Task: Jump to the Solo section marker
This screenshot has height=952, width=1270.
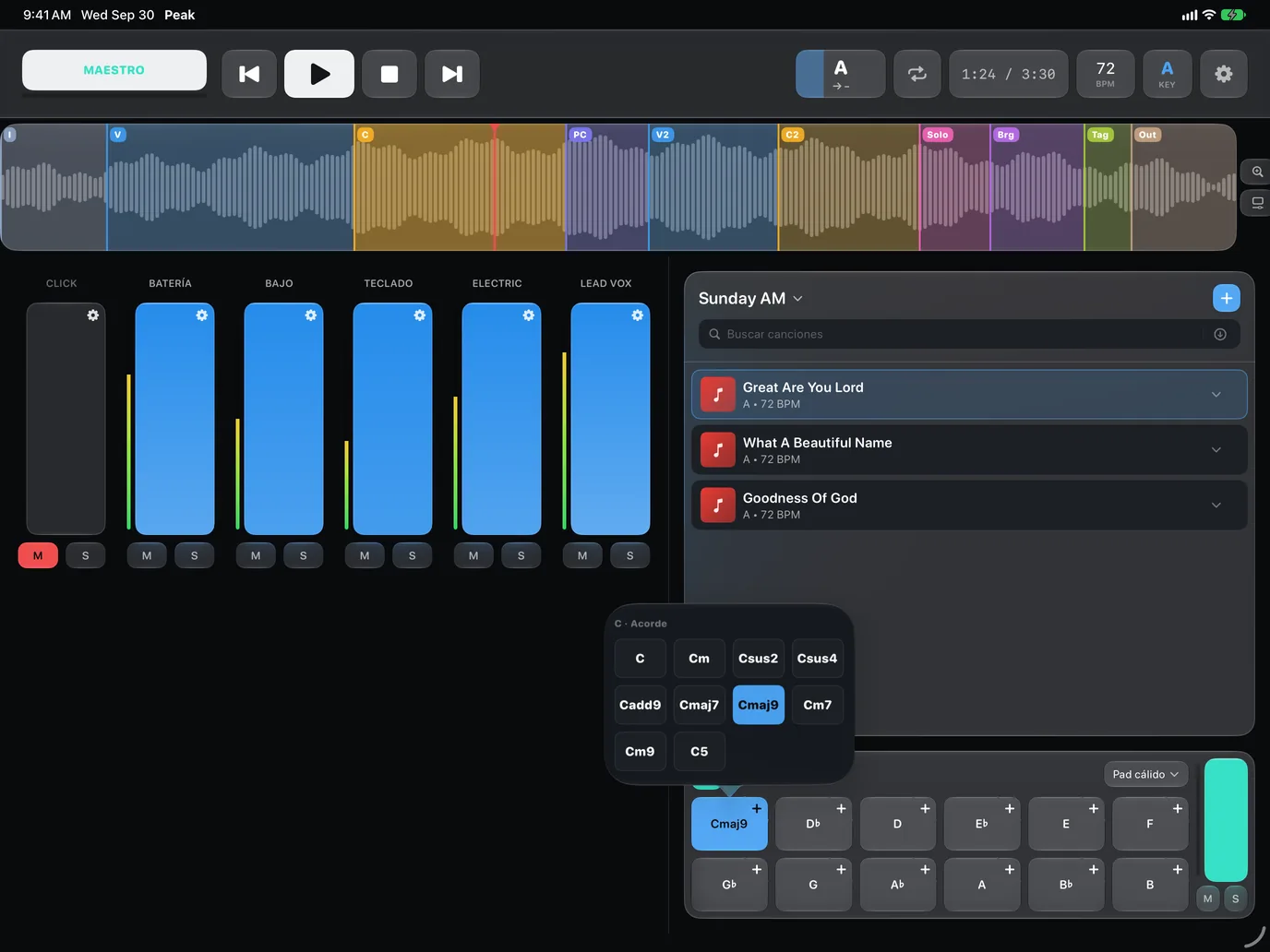Action: pyautogui.click(x=937, y=135)
